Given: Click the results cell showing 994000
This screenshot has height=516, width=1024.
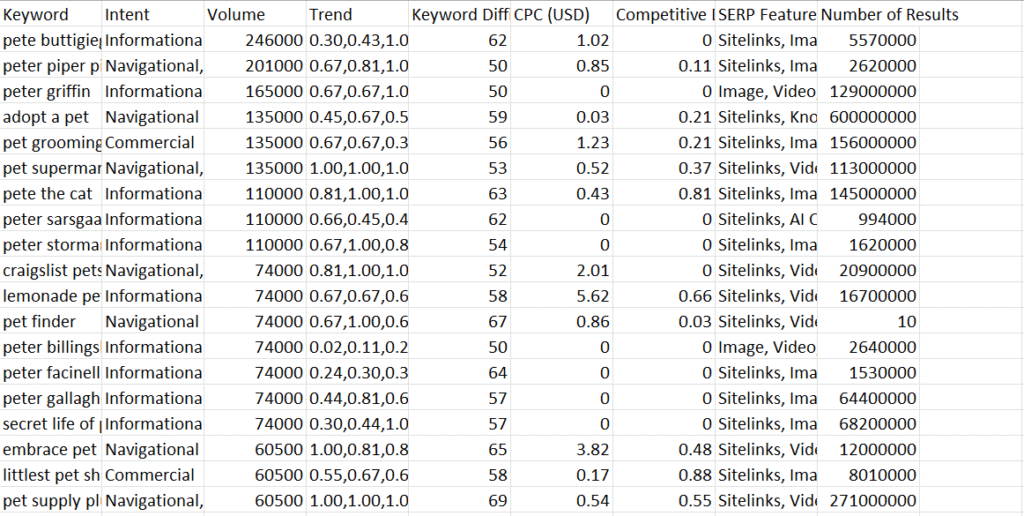Looking at the screenshot, I should (868, 219).
